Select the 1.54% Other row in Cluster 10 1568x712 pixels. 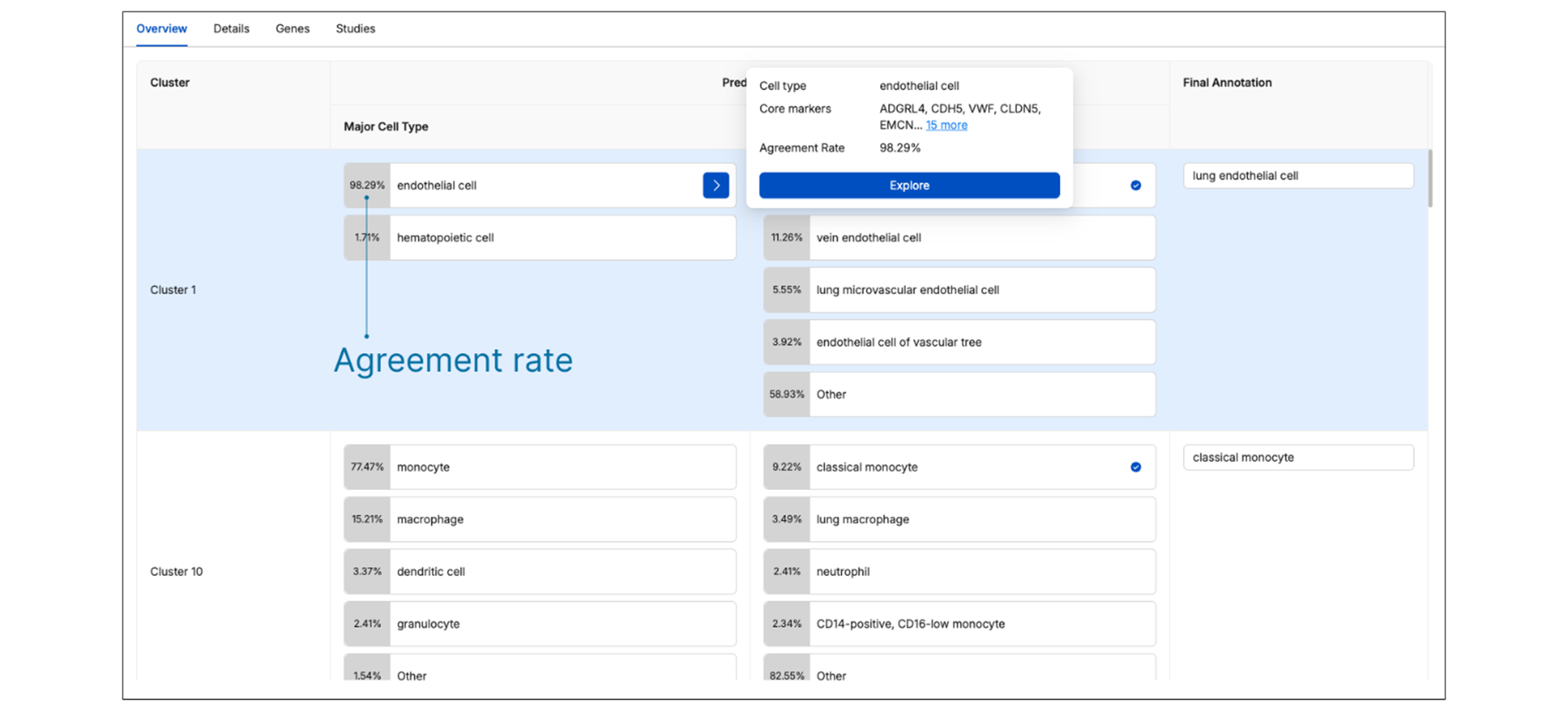[x=540, y=668]
